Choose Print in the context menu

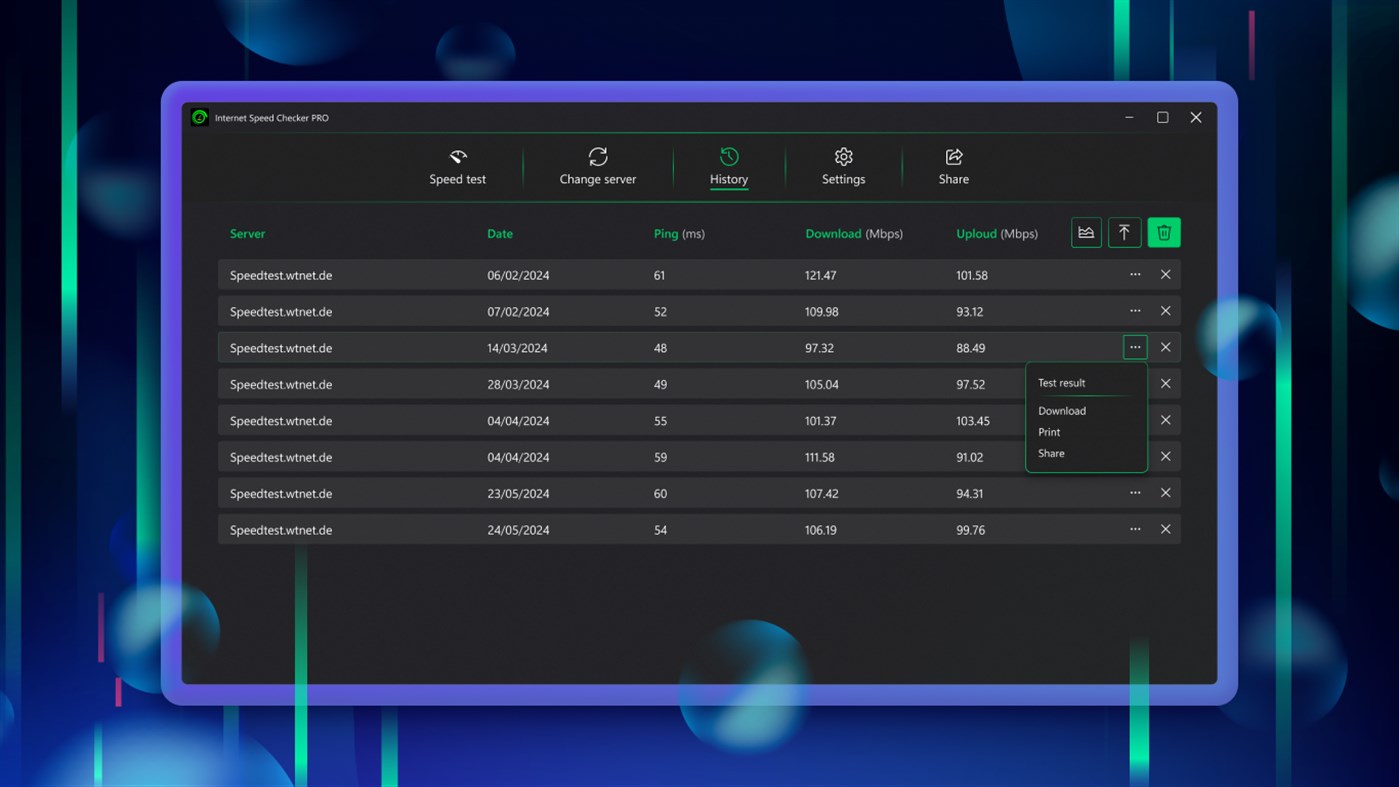1049,432
